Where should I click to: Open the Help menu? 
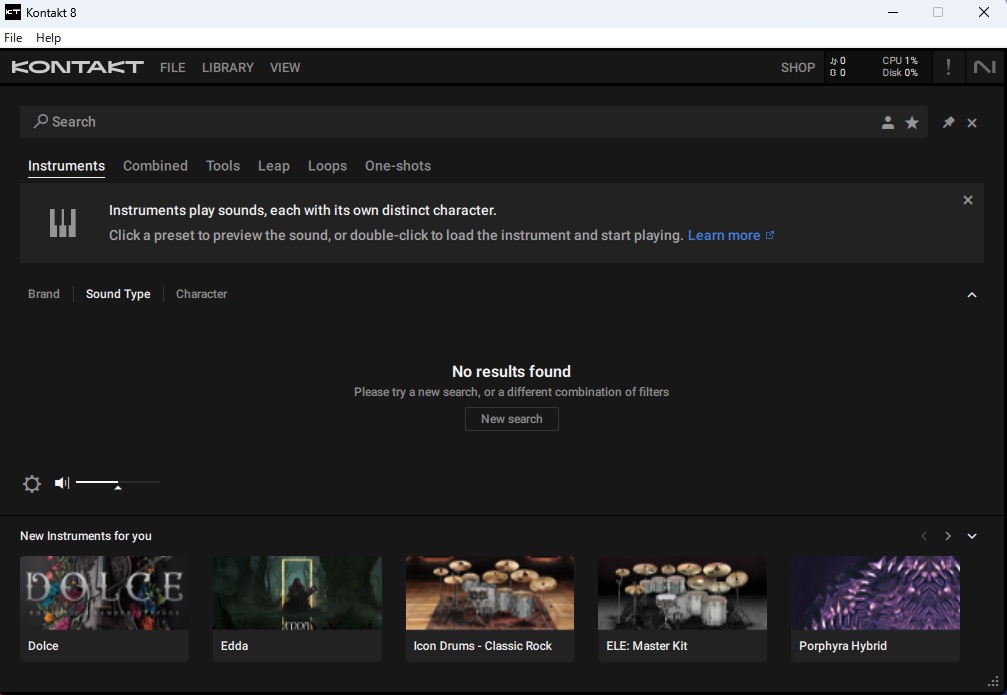(48, 37)
